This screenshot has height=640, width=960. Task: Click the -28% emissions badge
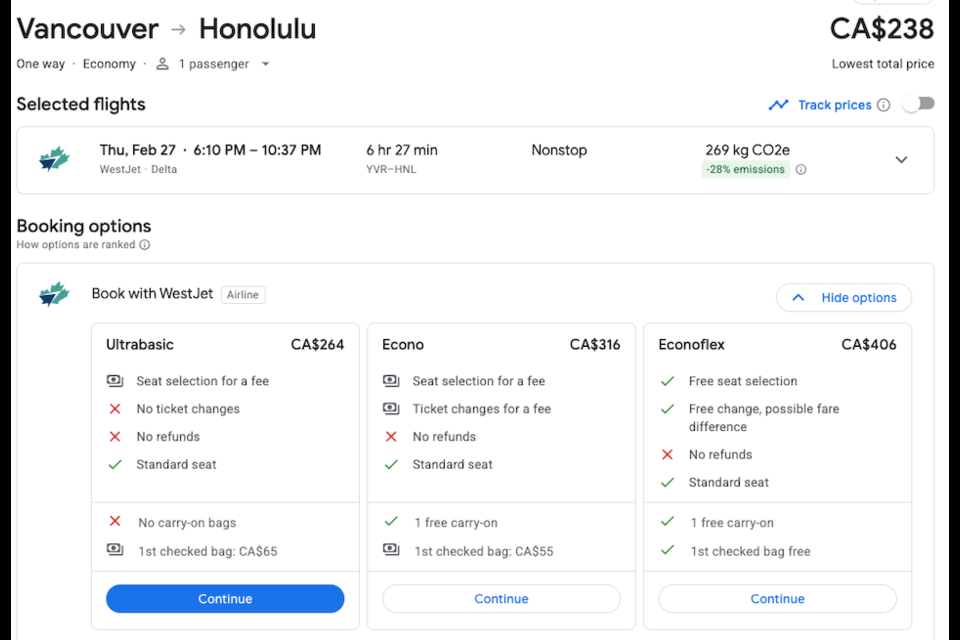[745, 170]
